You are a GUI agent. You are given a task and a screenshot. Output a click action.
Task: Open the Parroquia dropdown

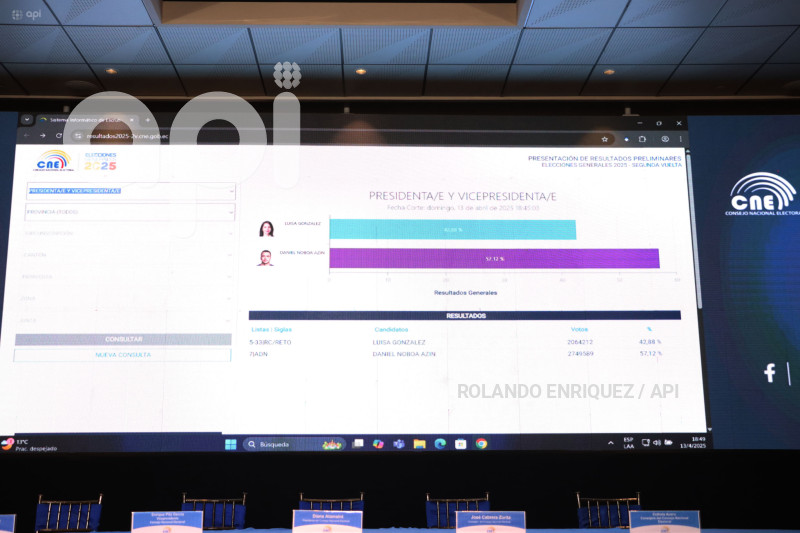click(126, 277)
